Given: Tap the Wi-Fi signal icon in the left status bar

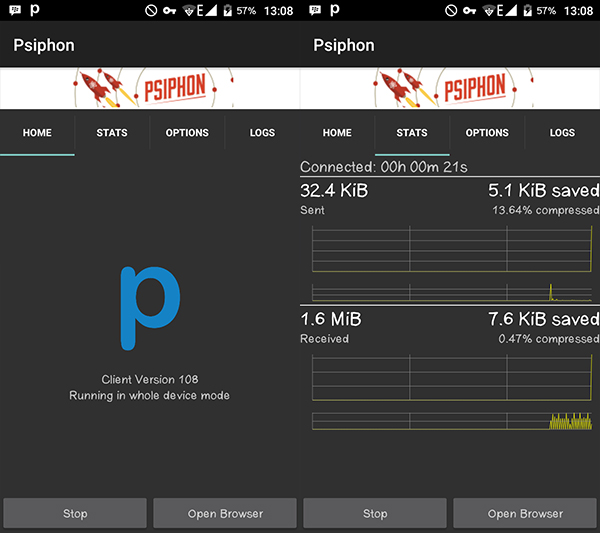Looking at the screenshot, I should 189,11.
